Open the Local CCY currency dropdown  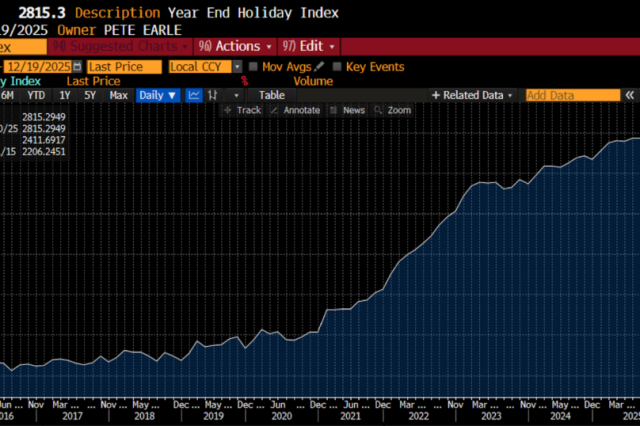(205, 67)
